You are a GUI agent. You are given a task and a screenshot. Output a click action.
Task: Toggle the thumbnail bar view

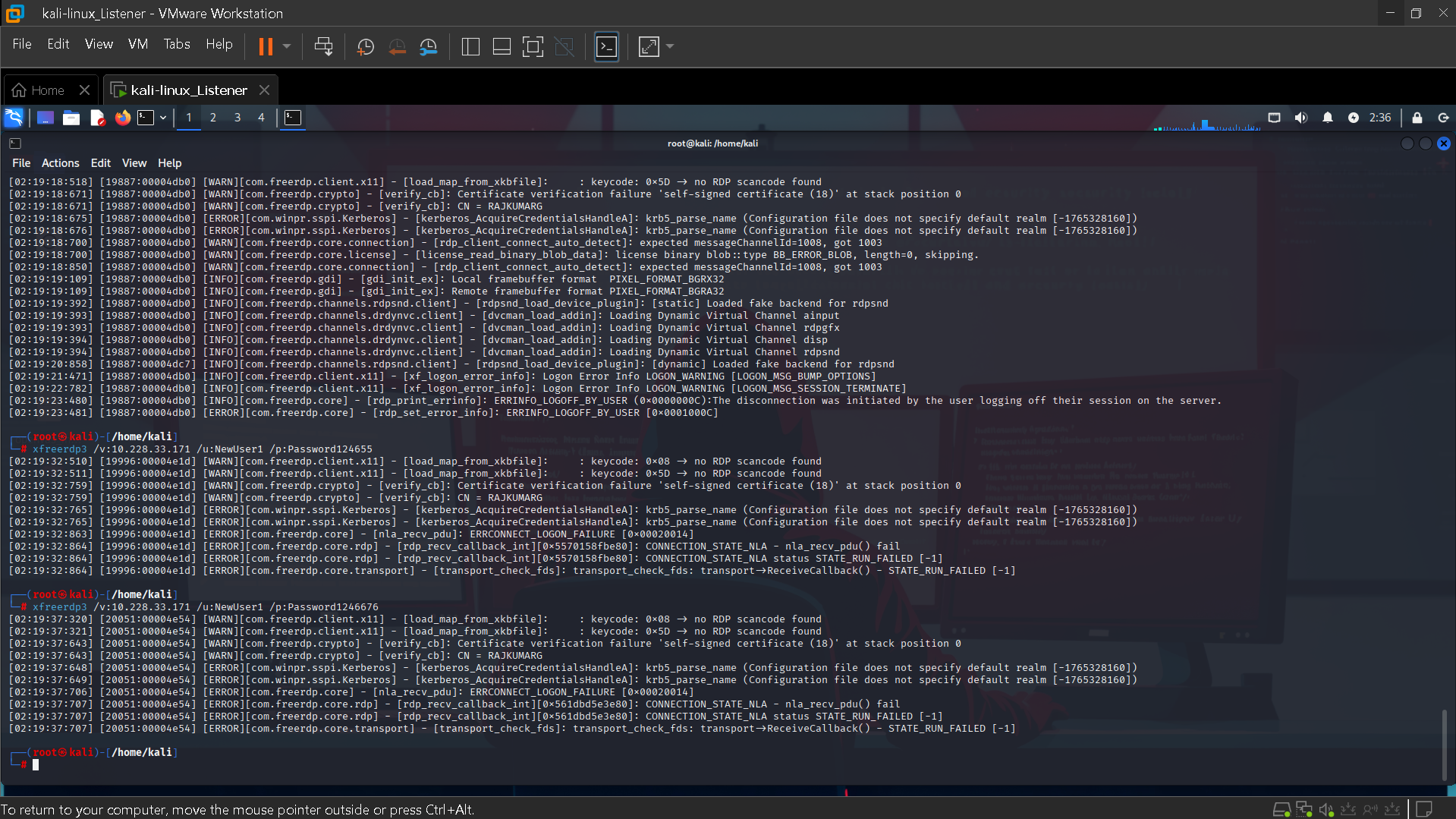501,47
